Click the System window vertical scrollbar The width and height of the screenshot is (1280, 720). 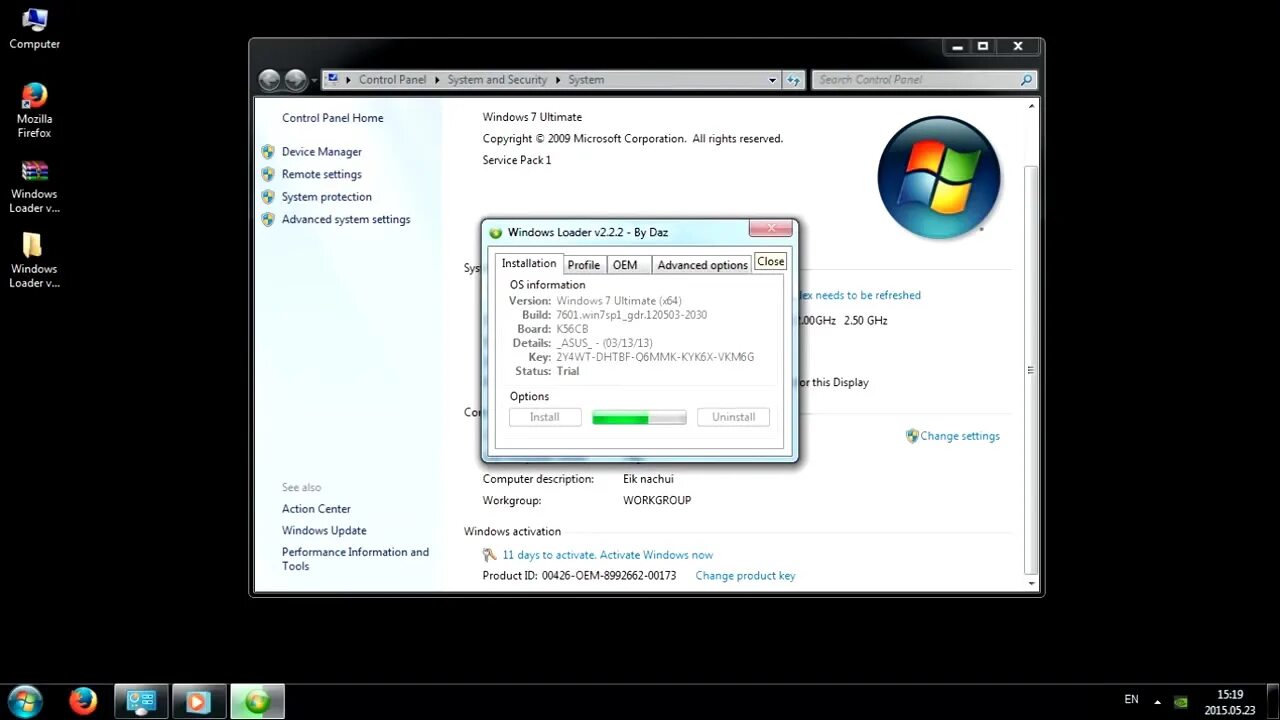coord(1031,343)
